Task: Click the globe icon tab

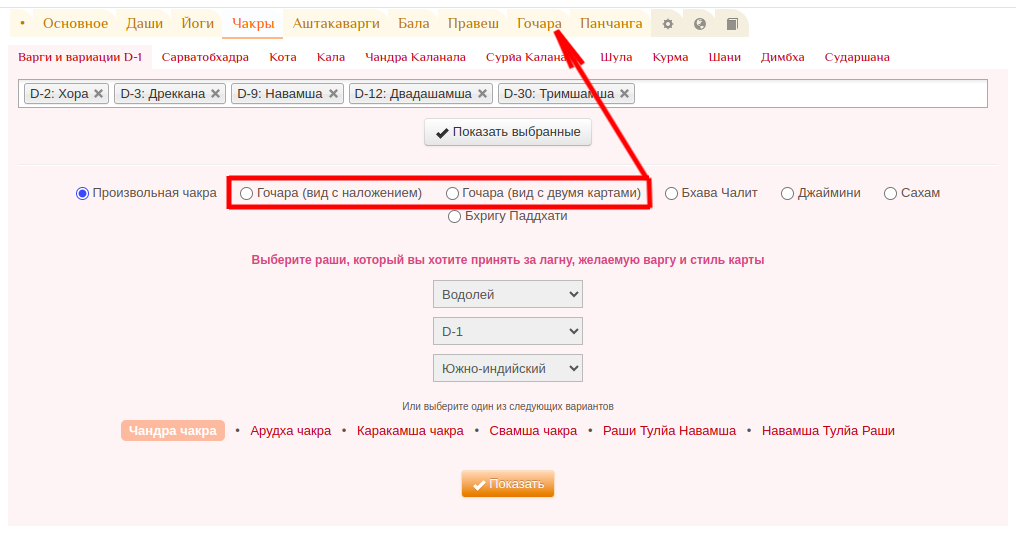Action: click(x=700, y=24)
